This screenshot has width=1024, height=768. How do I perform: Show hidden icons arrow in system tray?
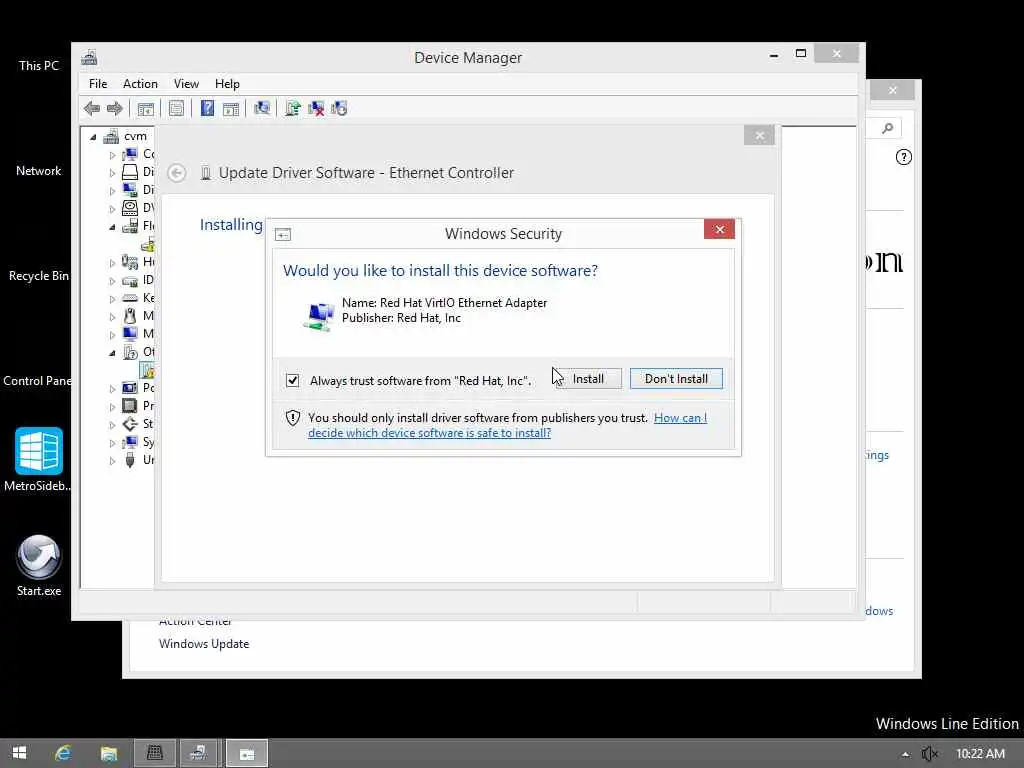905,754
